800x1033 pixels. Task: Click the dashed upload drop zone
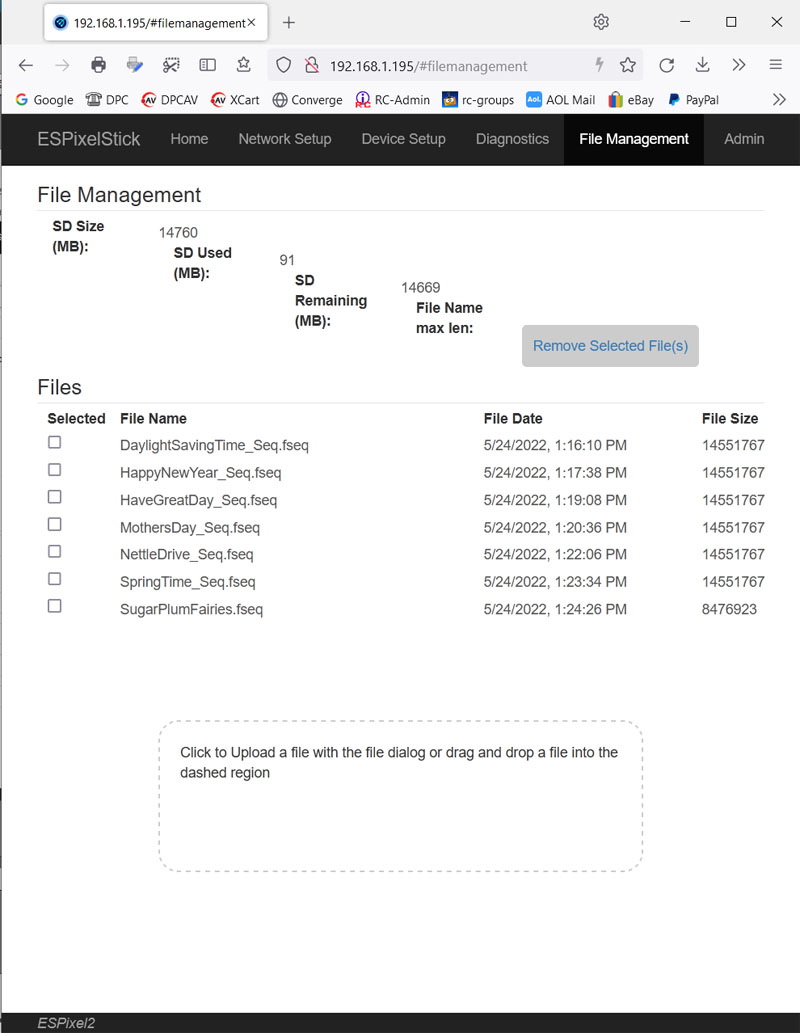[x=400, y=795]
